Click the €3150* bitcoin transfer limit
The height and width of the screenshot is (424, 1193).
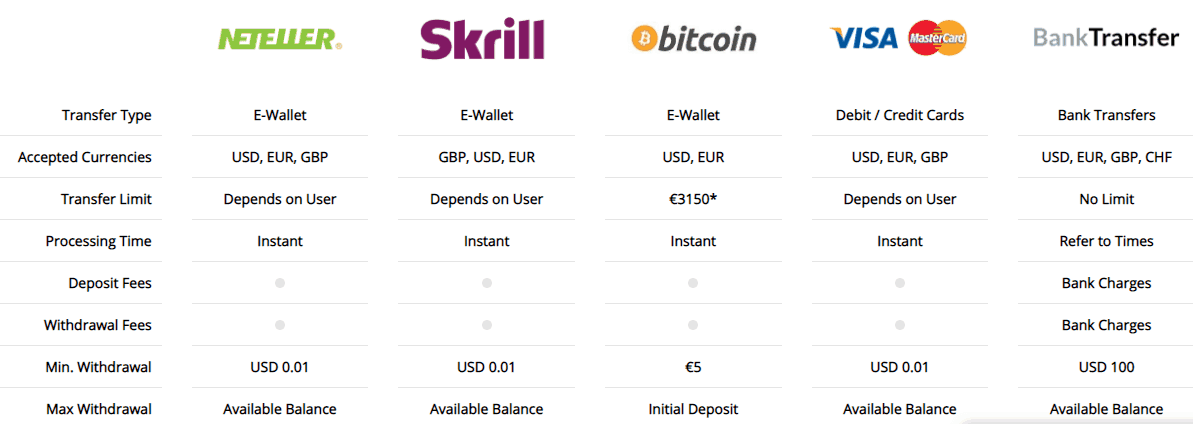pyautogui.click(x=692, y=199)
